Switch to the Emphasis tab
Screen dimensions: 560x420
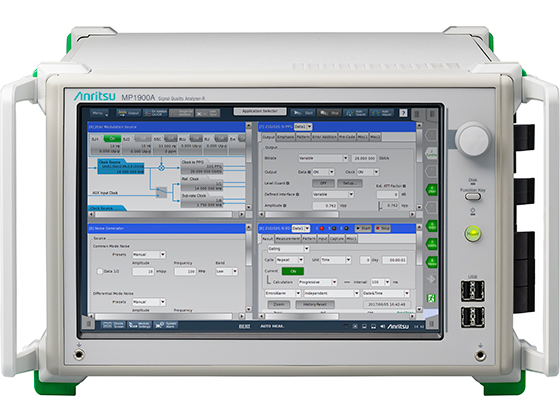coord(285,137)
